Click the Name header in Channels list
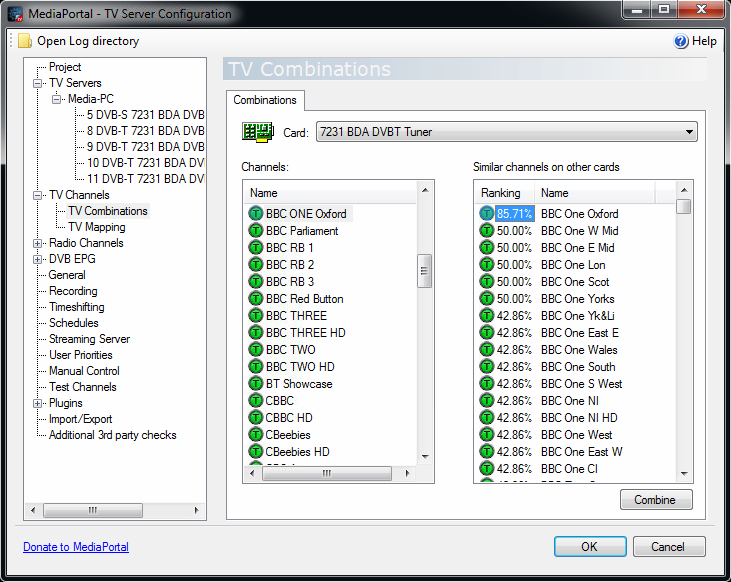731x582 pixels. (331, 193)
